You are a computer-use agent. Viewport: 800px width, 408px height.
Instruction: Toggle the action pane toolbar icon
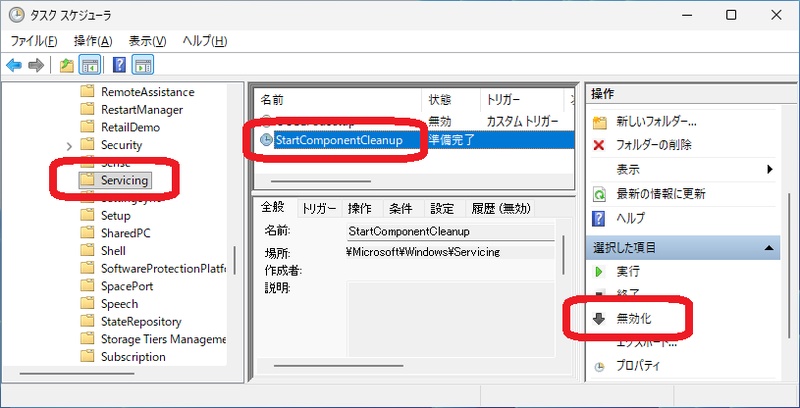[143, 65]
